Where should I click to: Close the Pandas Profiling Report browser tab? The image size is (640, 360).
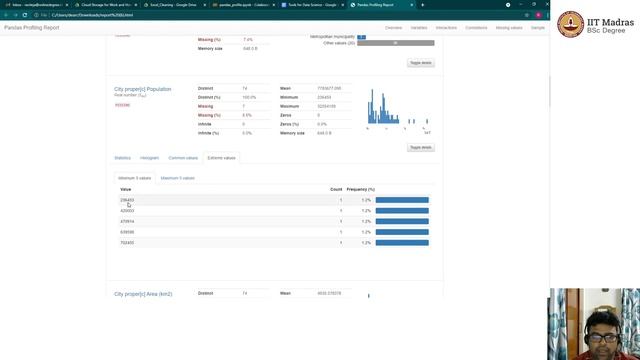tap(412, 5)
